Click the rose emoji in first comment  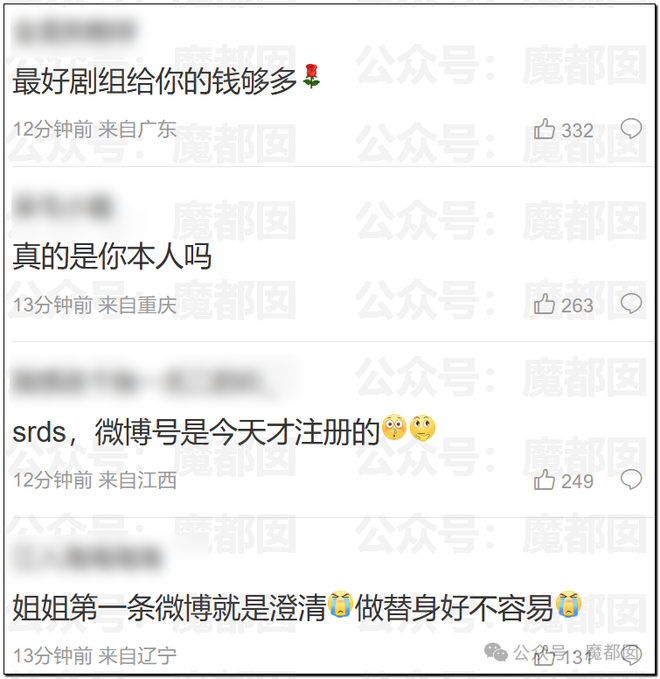pyautogui.click(x=311, y=76)
